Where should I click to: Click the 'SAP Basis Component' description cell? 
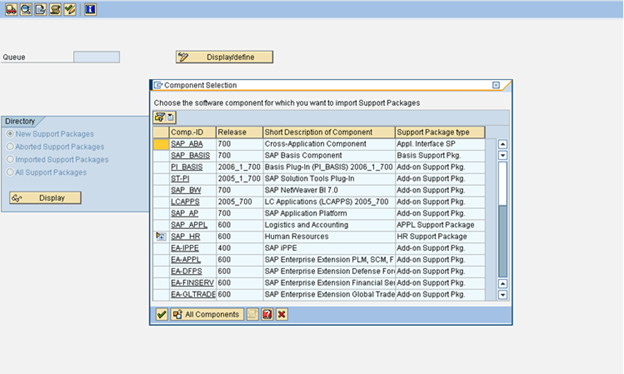click(329, 156)
